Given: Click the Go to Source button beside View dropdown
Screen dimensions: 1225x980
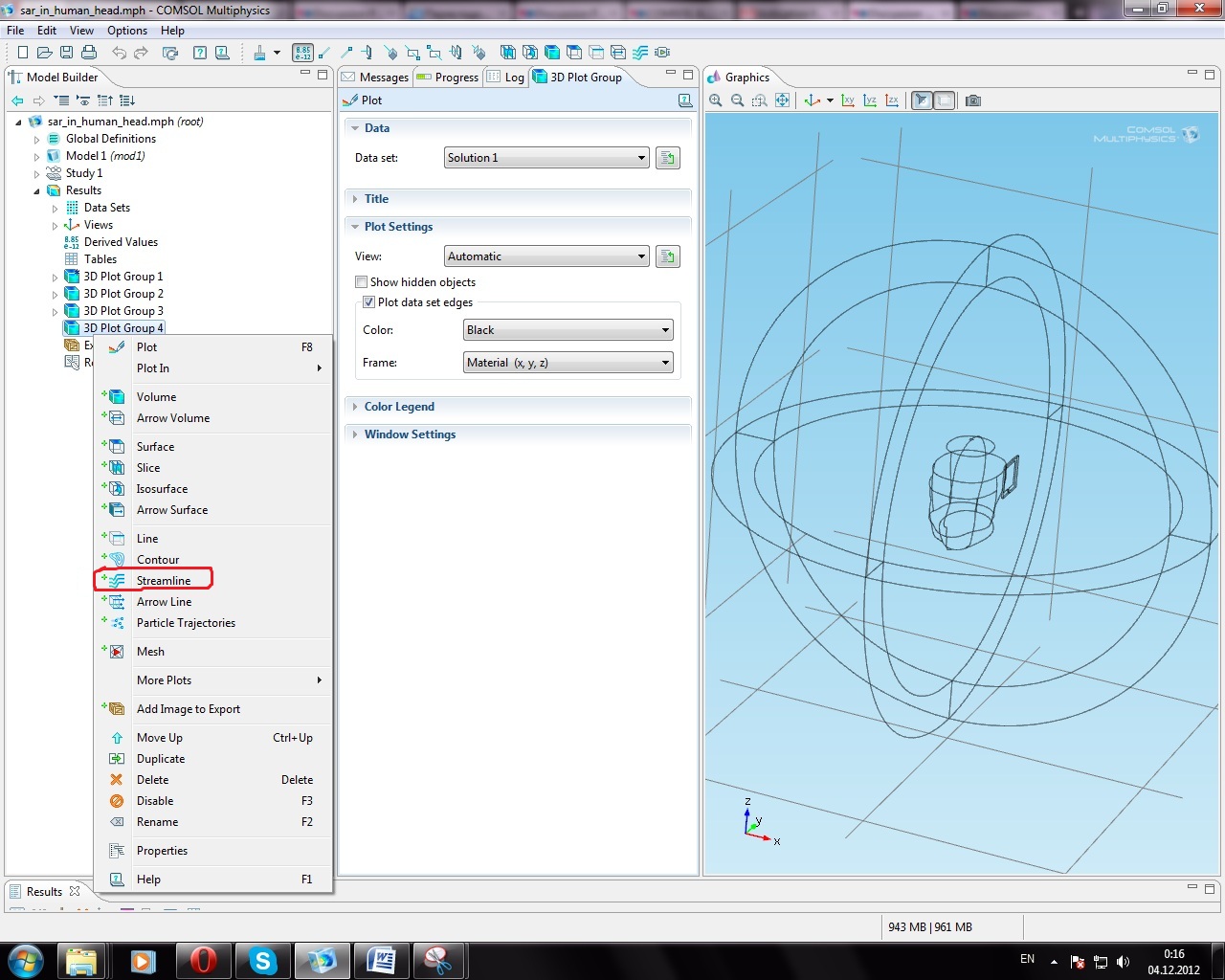Looking at the screenshot, I should coord(668,256).
